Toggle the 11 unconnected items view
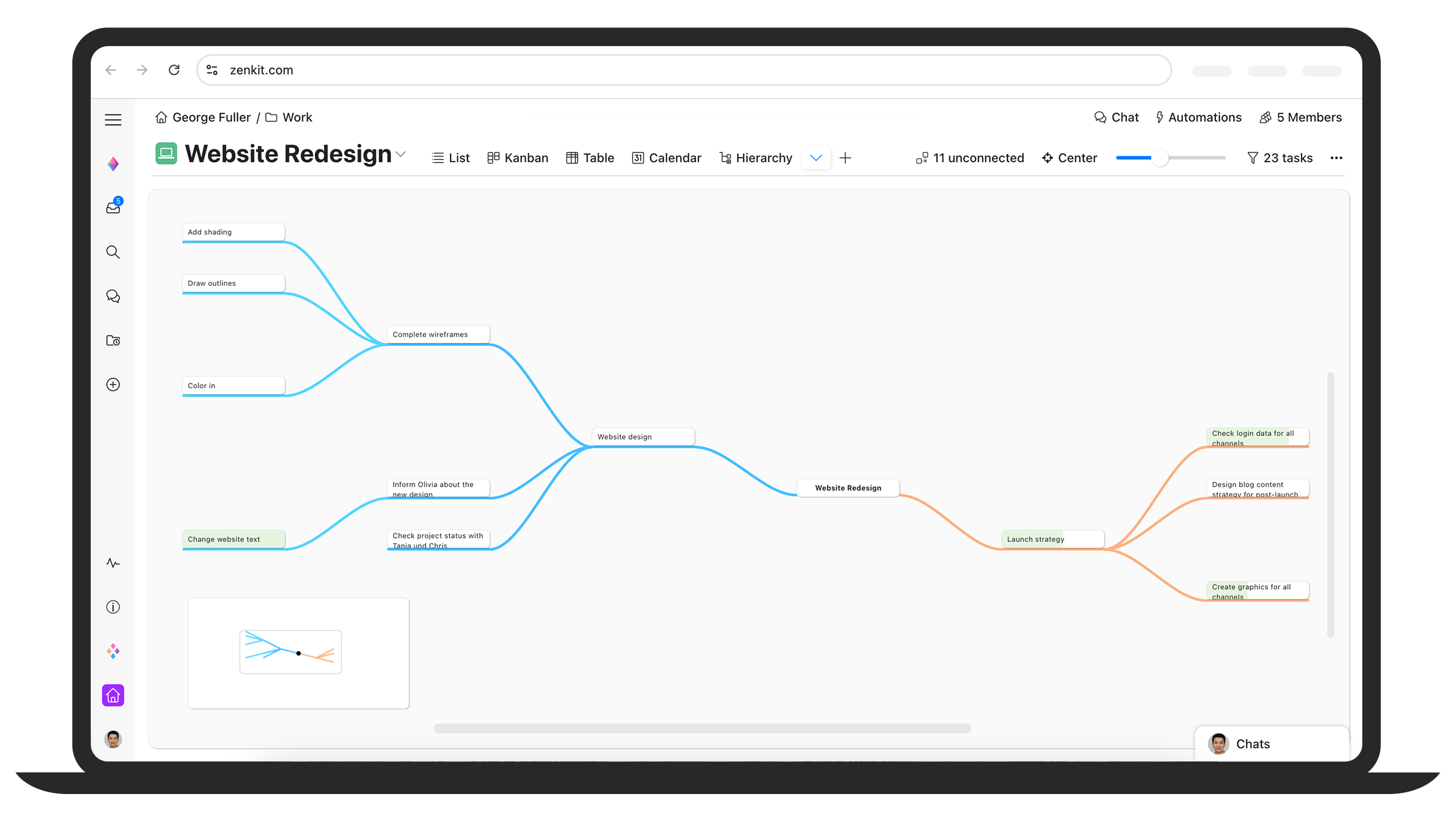Viewport: 1456px width, 815px height. pyautogui.click(x=970, y=158)
